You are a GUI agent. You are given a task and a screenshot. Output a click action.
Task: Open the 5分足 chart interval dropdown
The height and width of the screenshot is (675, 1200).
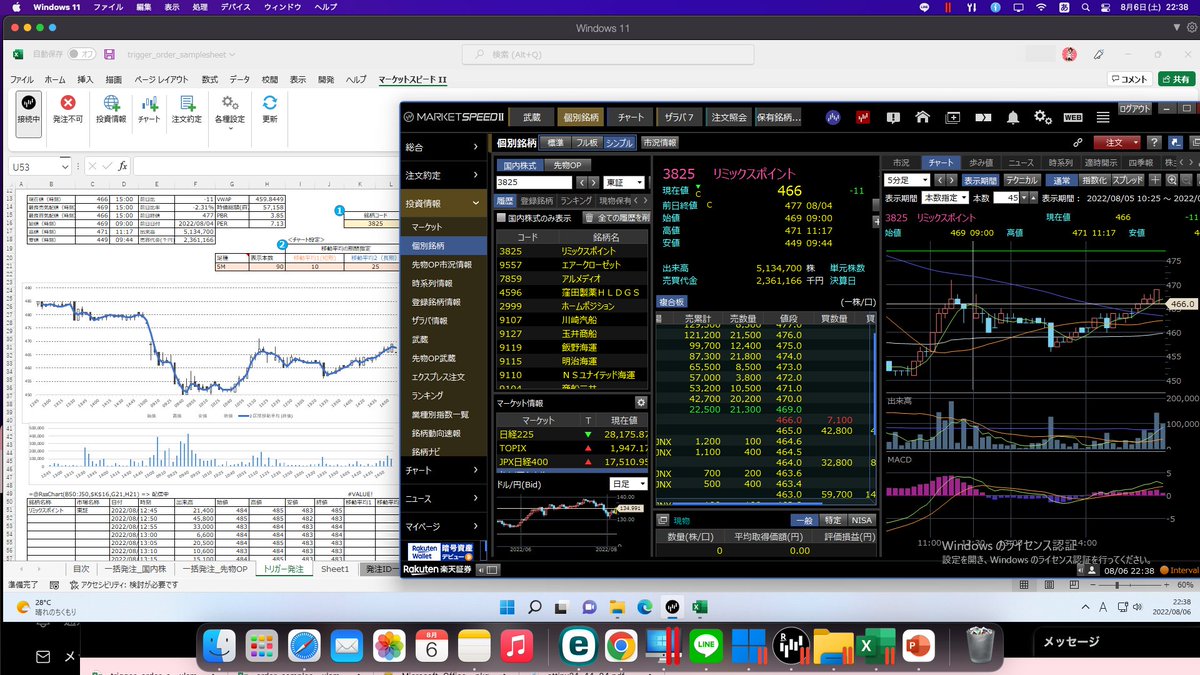click(907, 180)
